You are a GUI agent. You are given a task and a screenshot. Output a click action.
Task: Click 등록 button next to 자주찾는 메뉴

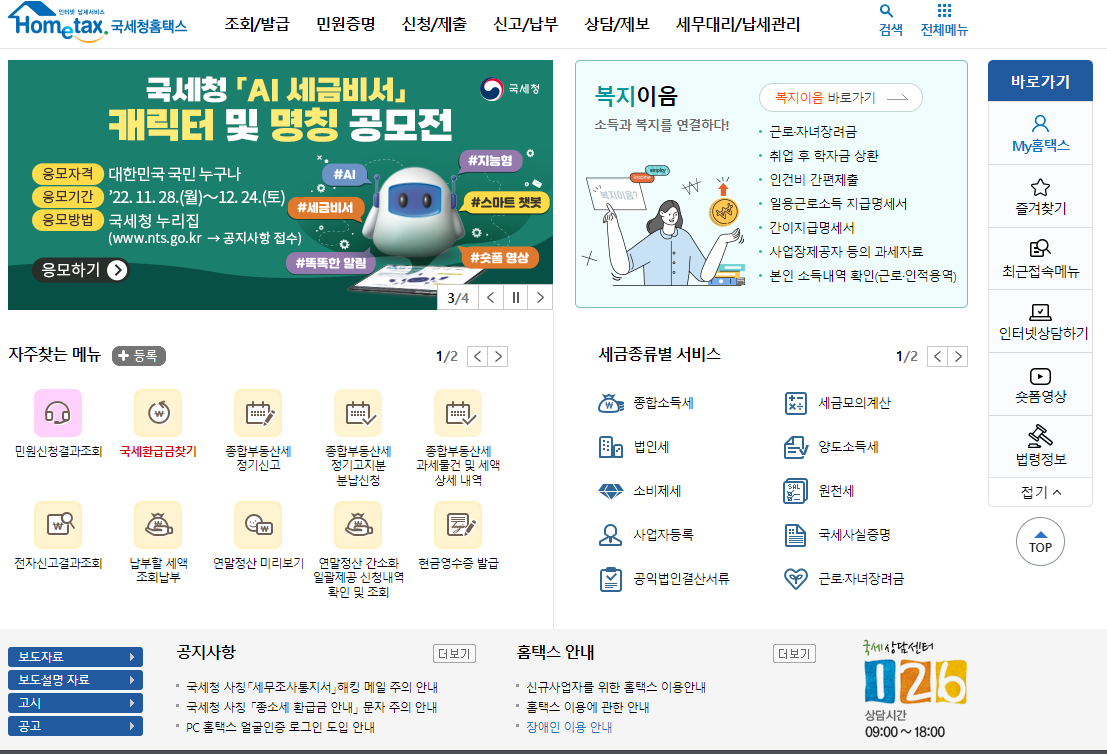138,356
